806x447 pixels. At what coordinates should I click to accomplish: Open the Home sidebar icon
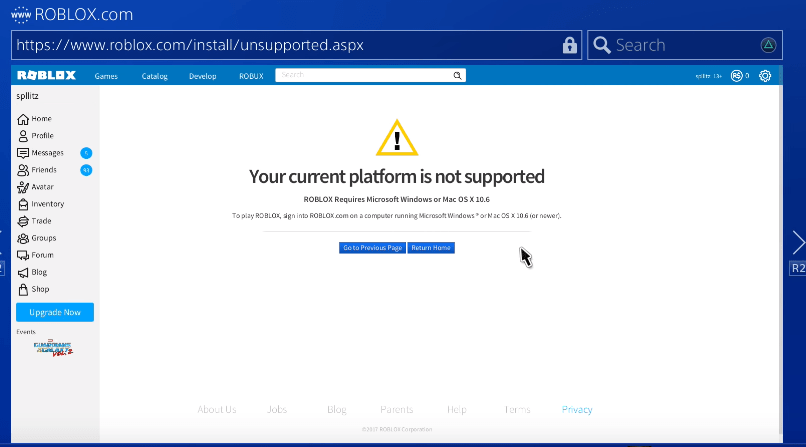[x=23, y=119]
